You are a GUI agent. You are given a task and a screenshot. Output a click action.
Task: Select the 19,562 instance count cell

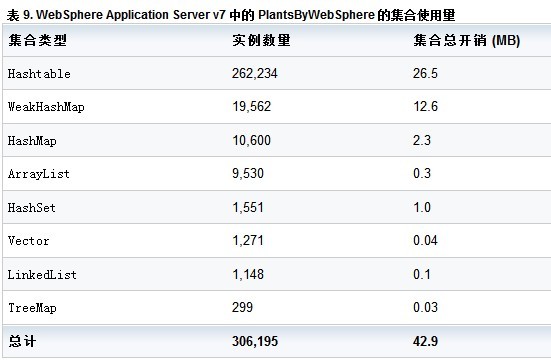tap(251, 107)
